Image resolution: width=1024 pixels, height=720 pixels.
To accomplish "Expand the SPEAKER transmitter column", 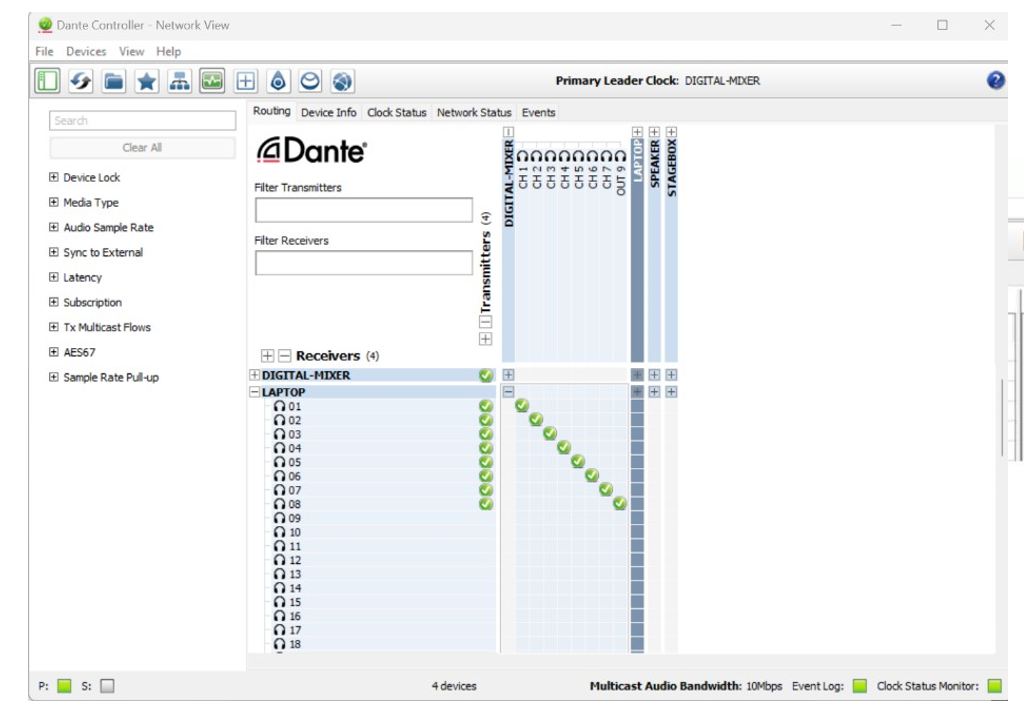I will (654, 132).
